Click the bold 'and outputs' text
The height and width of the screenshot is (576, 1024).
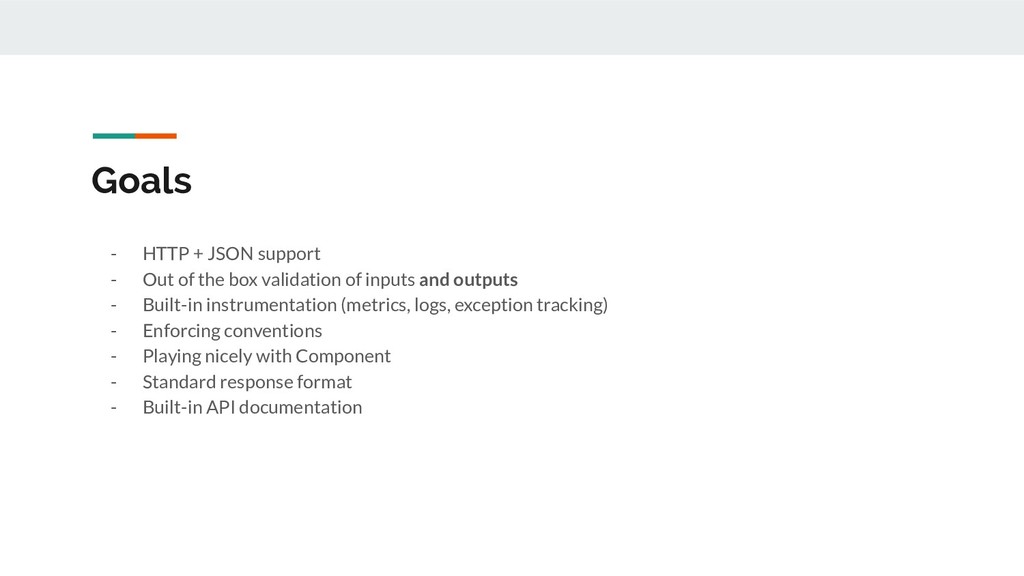pos(468,280)
